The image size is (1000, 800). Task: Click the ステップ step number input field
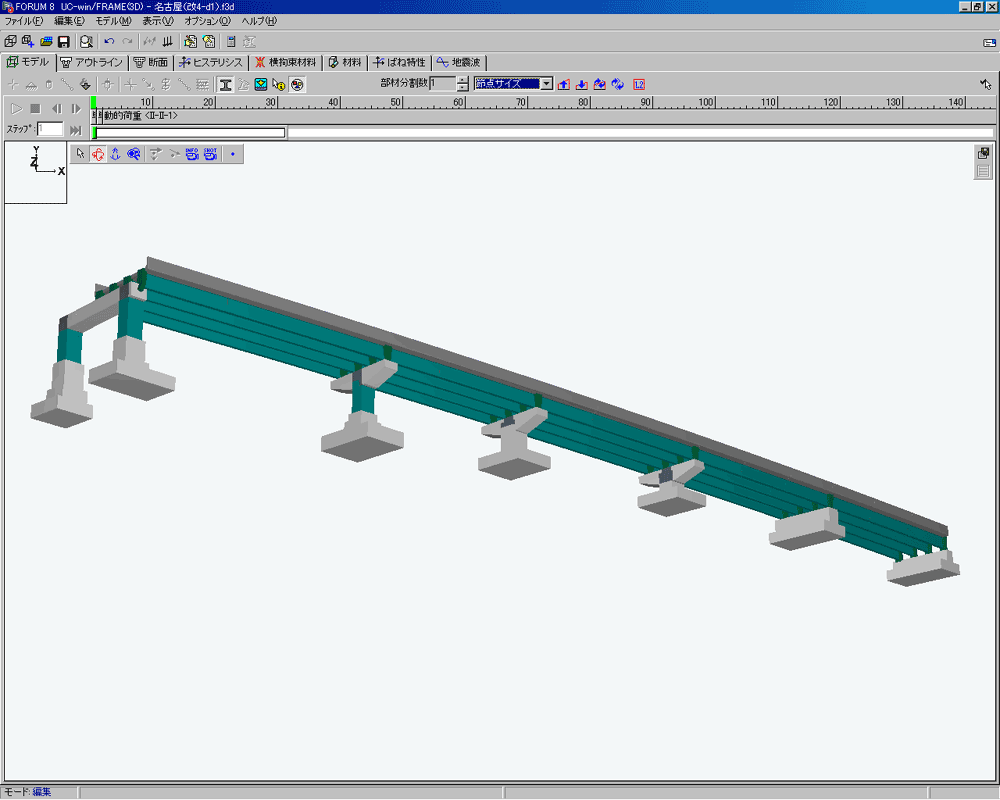(x=50, y=129)
